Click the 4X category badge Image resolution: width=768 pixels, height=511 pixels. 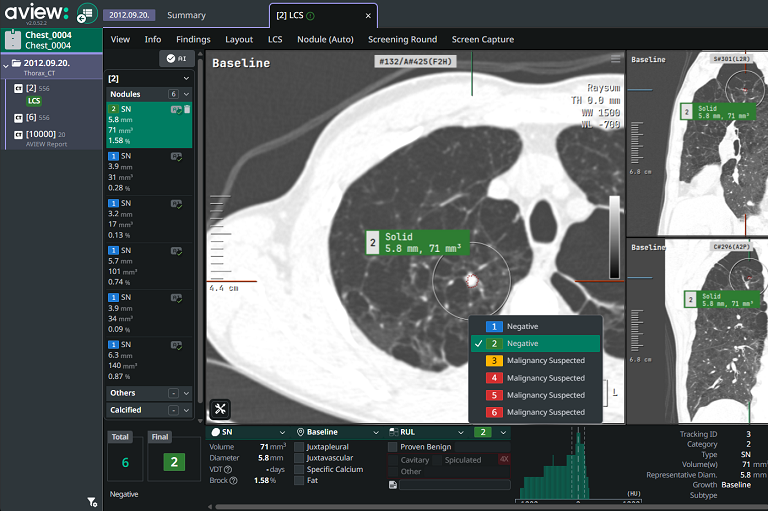pyautogui.click(x=503, y=460)
